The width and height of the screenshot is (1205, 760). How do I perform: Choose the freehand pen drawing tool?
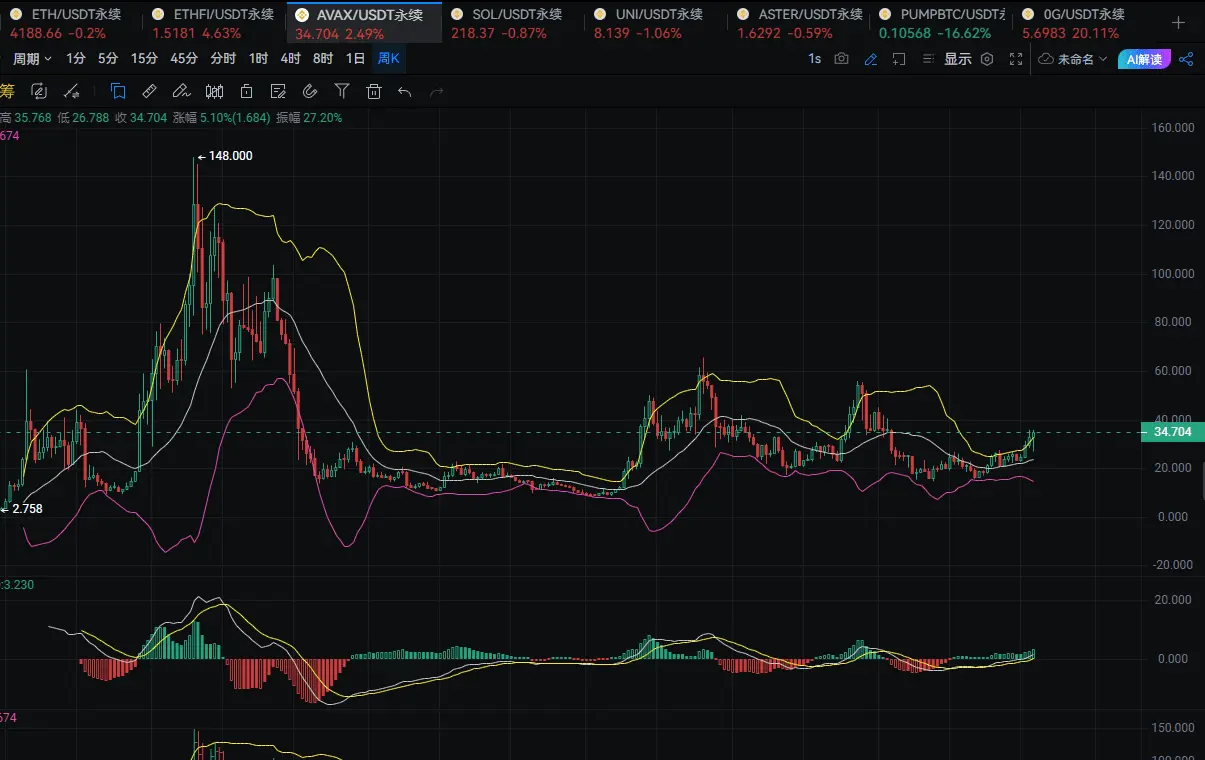[181, 91]
